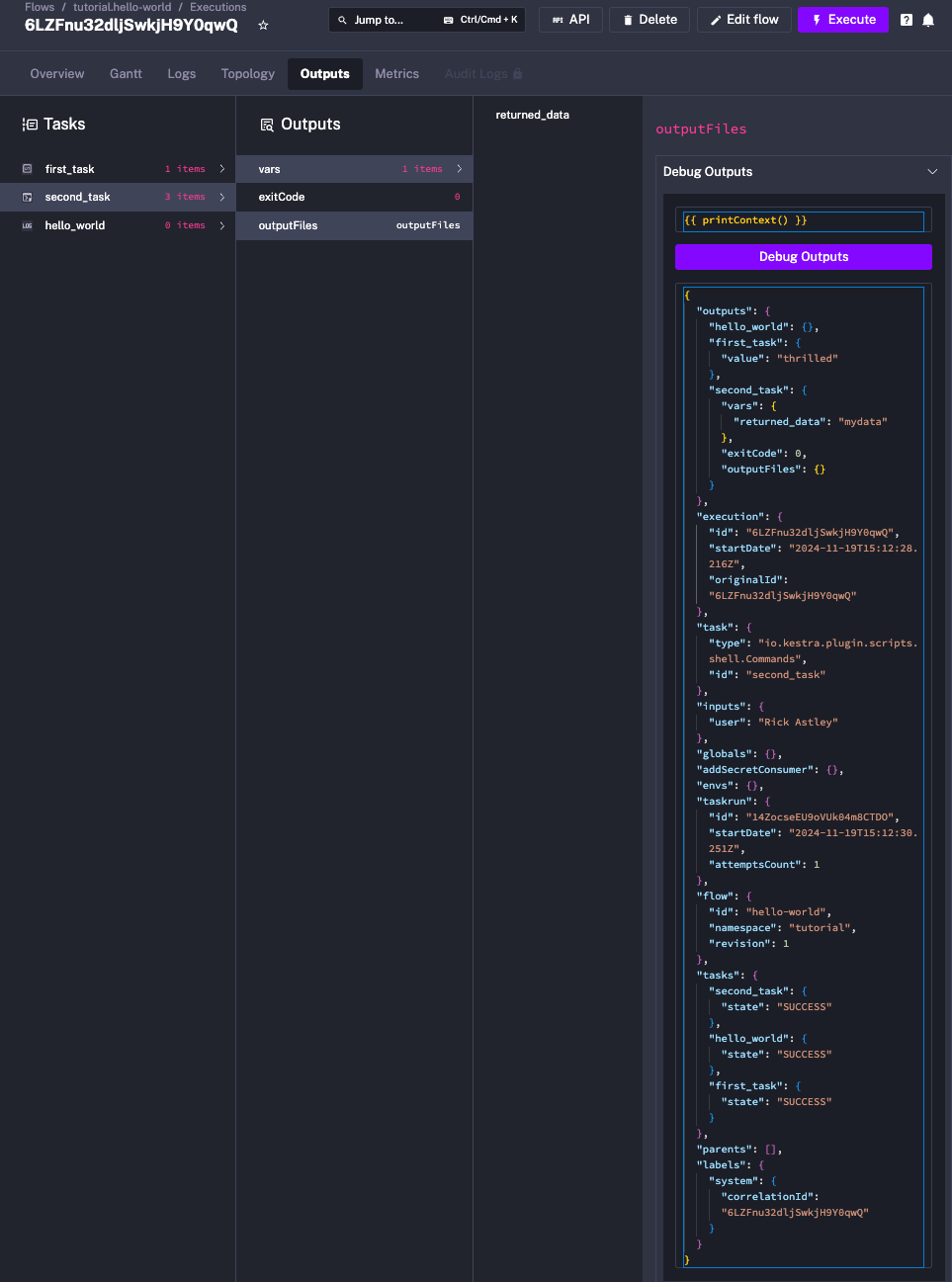Open the notifications bell
Viewport: 952px width, 1282px height.
click(928, 20)
